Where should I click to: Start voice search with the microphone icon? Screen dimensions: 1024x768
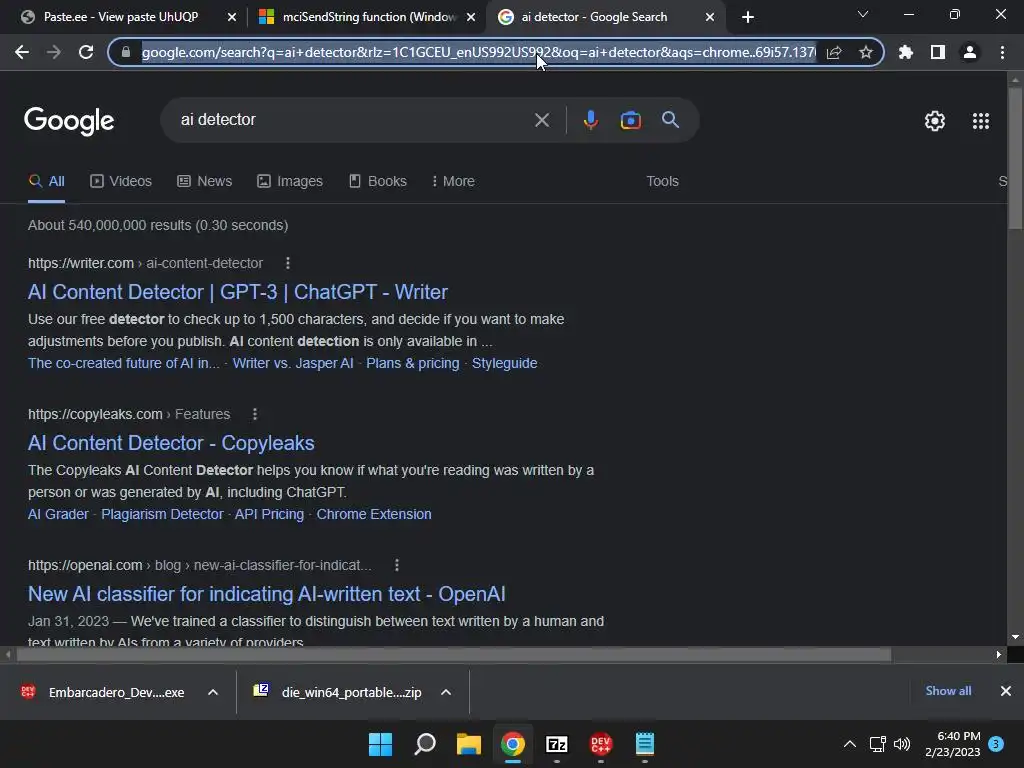[x=590, y=120]
